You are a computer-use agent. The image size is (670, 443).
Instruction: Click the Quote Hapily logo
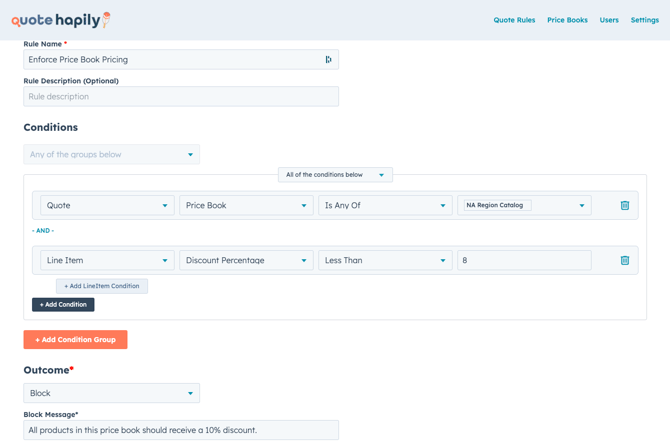(60, 20)
